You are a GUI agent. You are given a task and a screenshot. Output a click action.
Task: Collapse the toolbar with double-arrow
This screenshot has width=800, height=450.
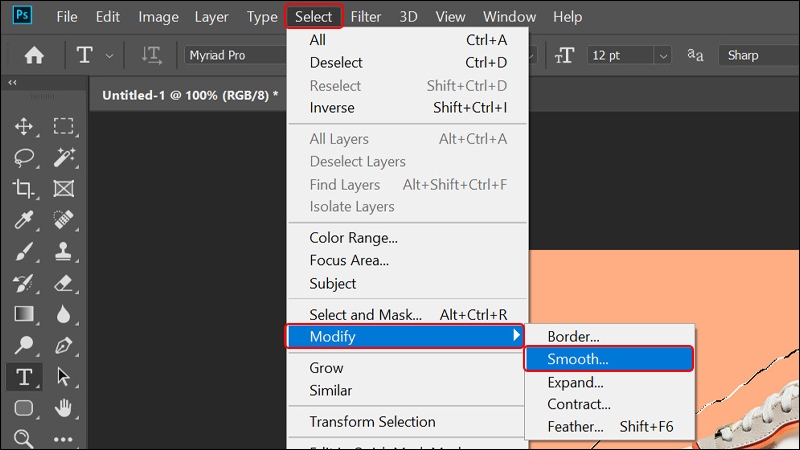(x=12, y=82)
